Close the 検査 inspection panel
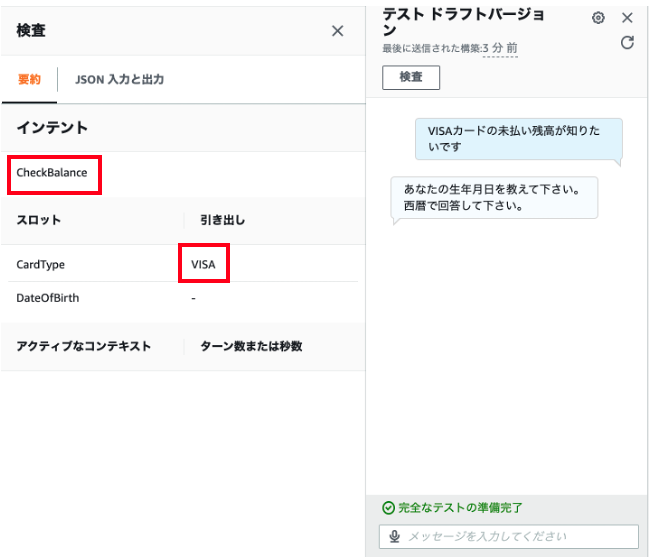The image size is (649, 560). pos(337,31)
